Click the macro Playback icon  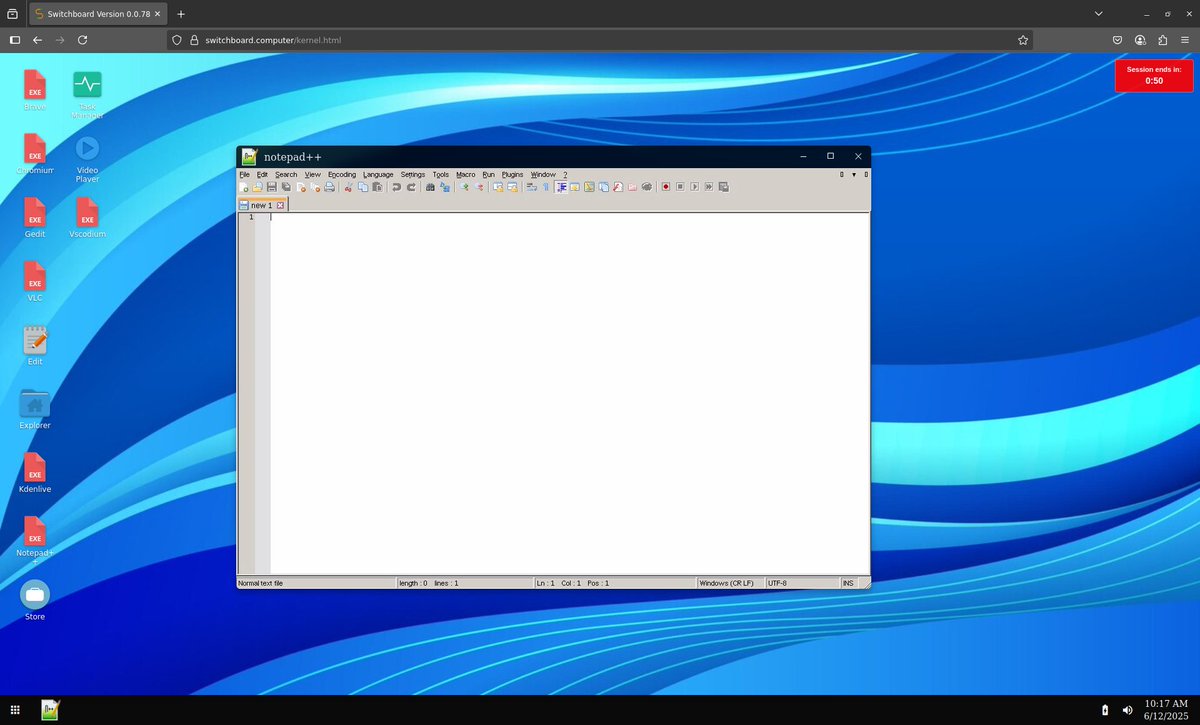[x=694, y=187]
